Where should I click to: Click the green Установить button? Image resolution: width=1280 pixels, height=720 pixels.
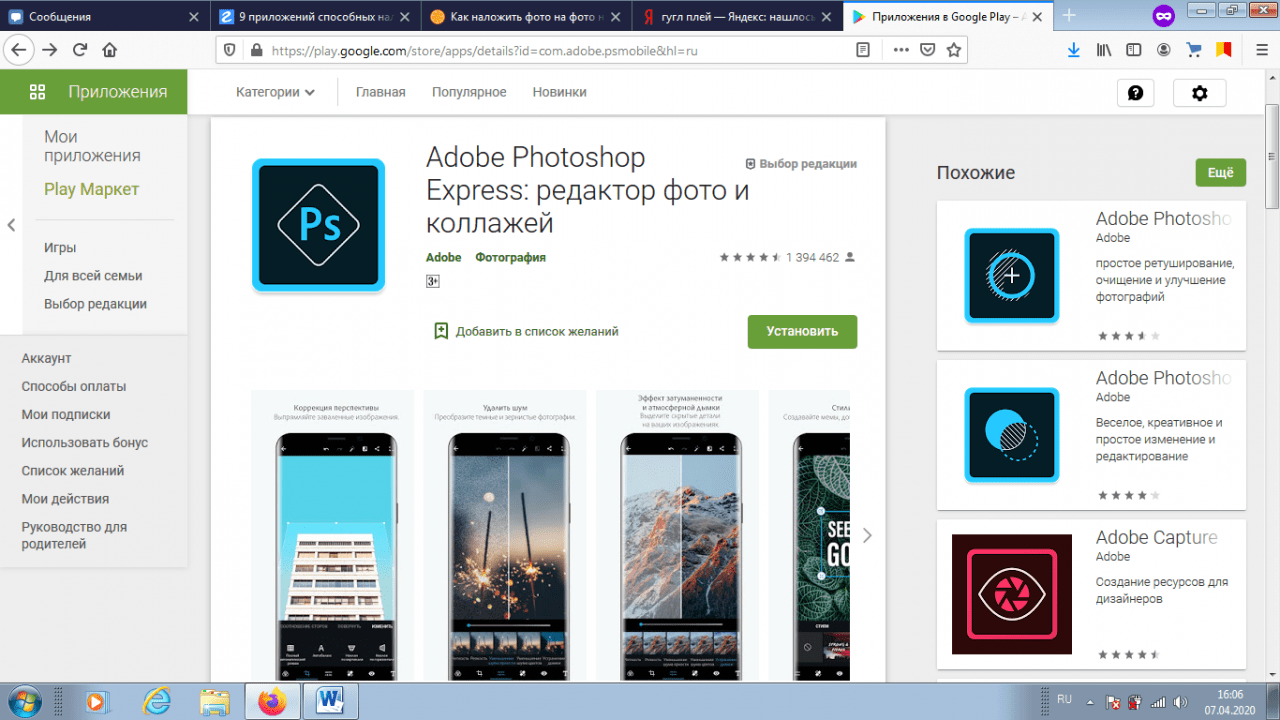[802, 332]
